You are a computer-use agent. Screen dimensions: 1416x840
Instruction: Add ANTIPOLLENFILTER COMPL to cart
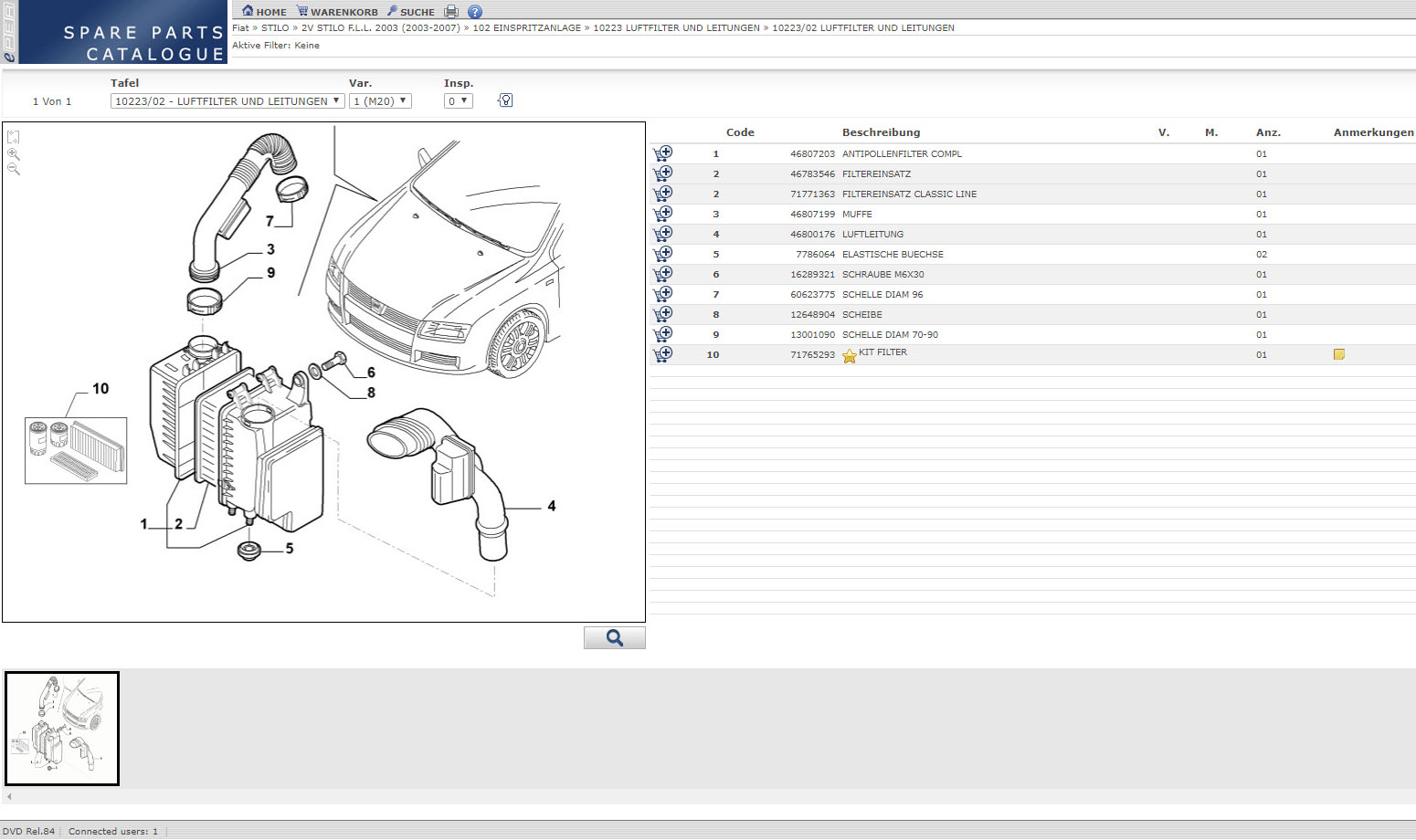[x=663, y=153]
